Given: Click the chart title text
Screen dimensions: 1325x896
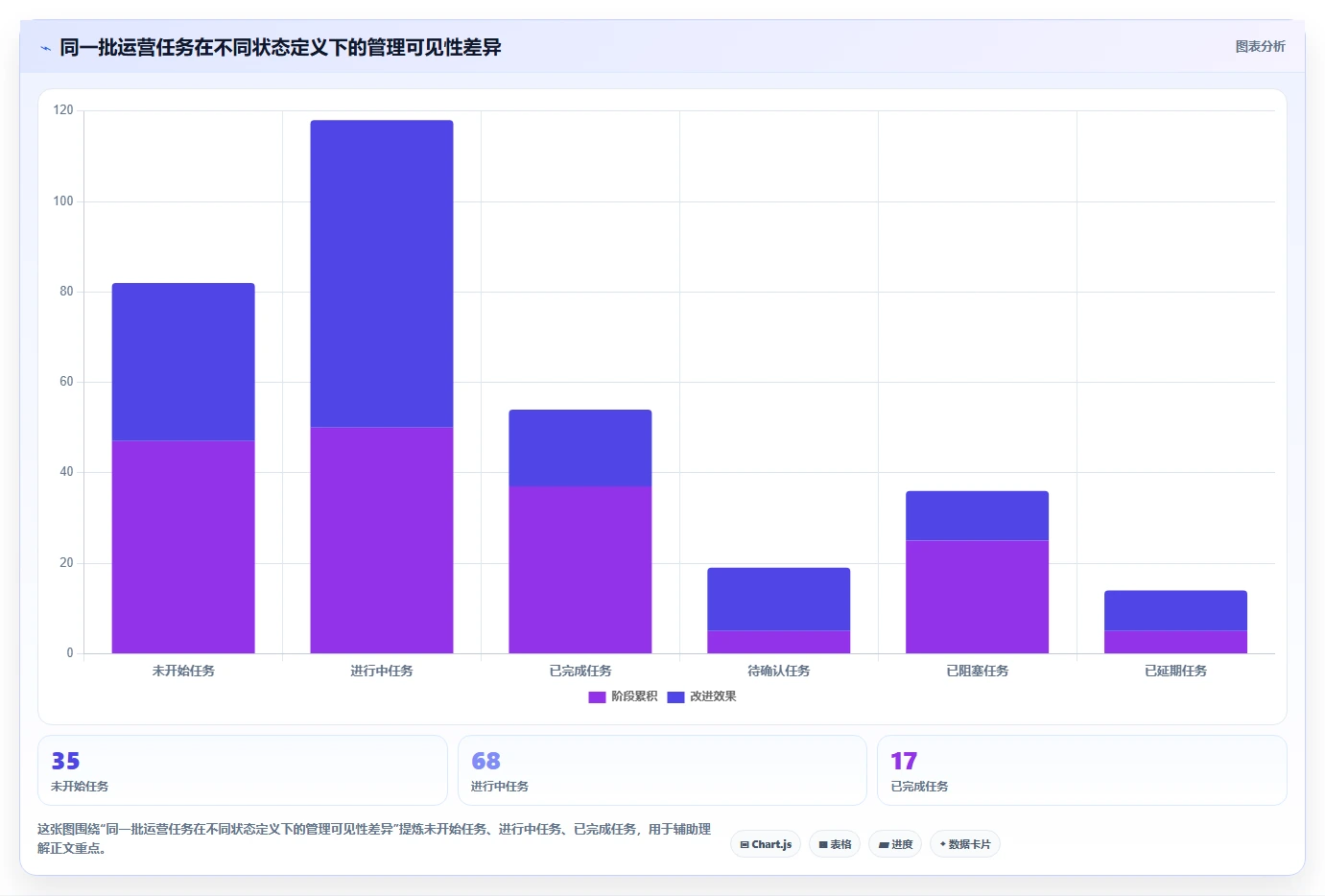Looking at the screenshot, I should [x=280, y=47].
